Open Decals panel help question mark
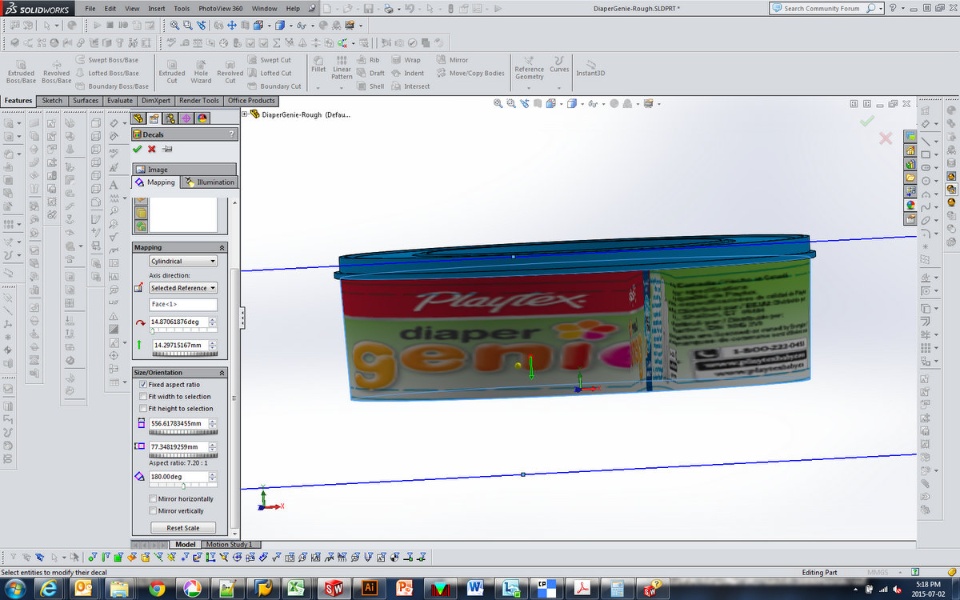 tap(231, 134)
